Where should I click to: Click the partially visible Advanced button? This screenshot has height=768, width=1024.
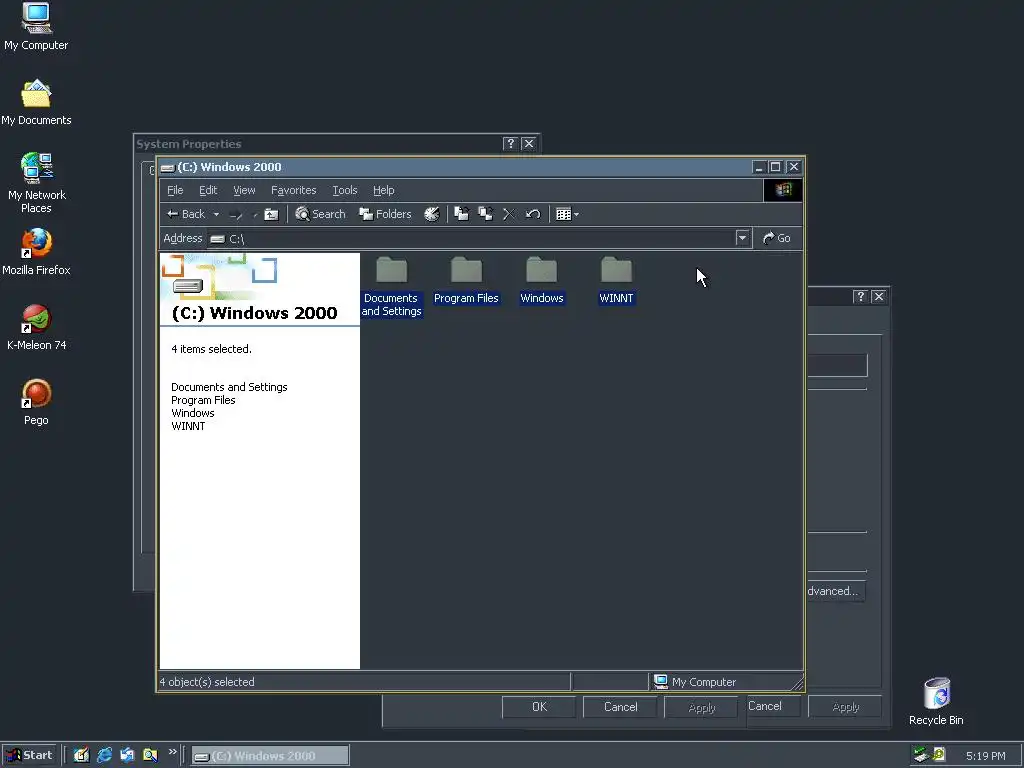point(835,591)
